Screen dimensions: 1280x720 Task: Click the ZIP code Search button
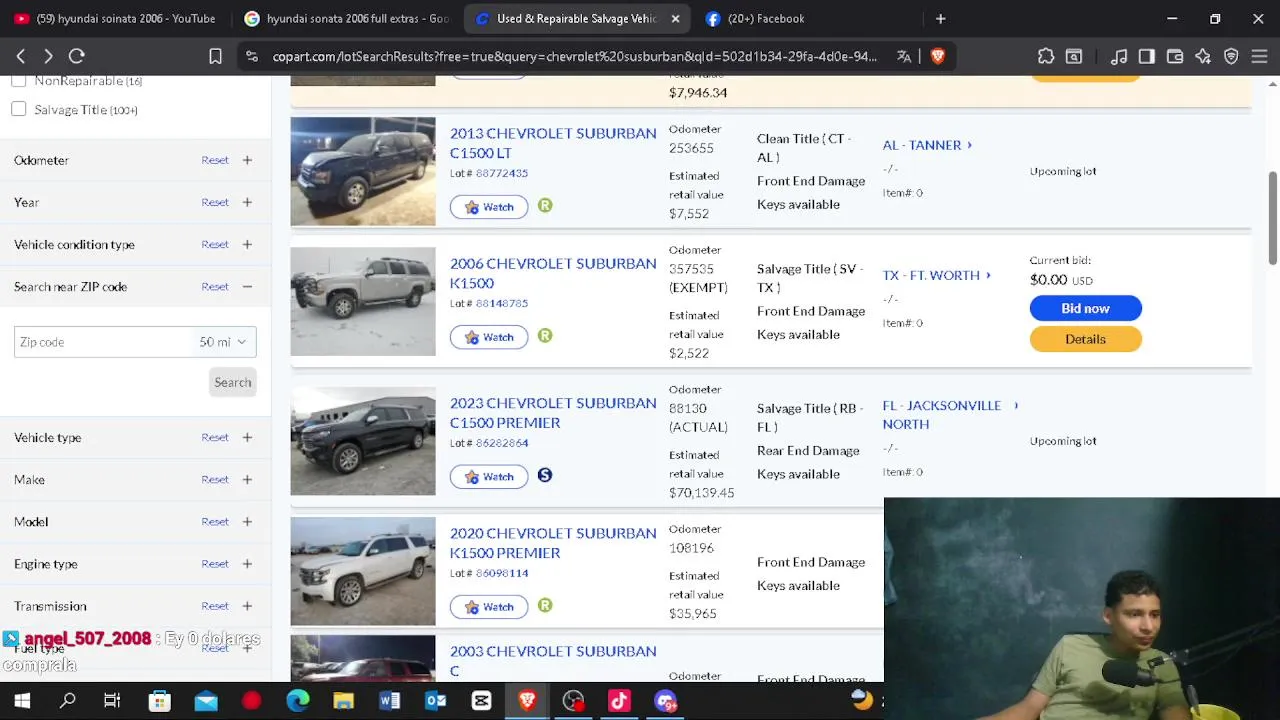tap(233, 382)
